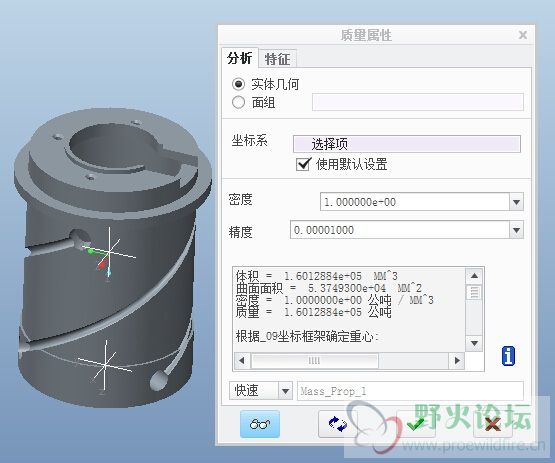
Task: Cancel with the red X button
Action: (x=493, y=424)
